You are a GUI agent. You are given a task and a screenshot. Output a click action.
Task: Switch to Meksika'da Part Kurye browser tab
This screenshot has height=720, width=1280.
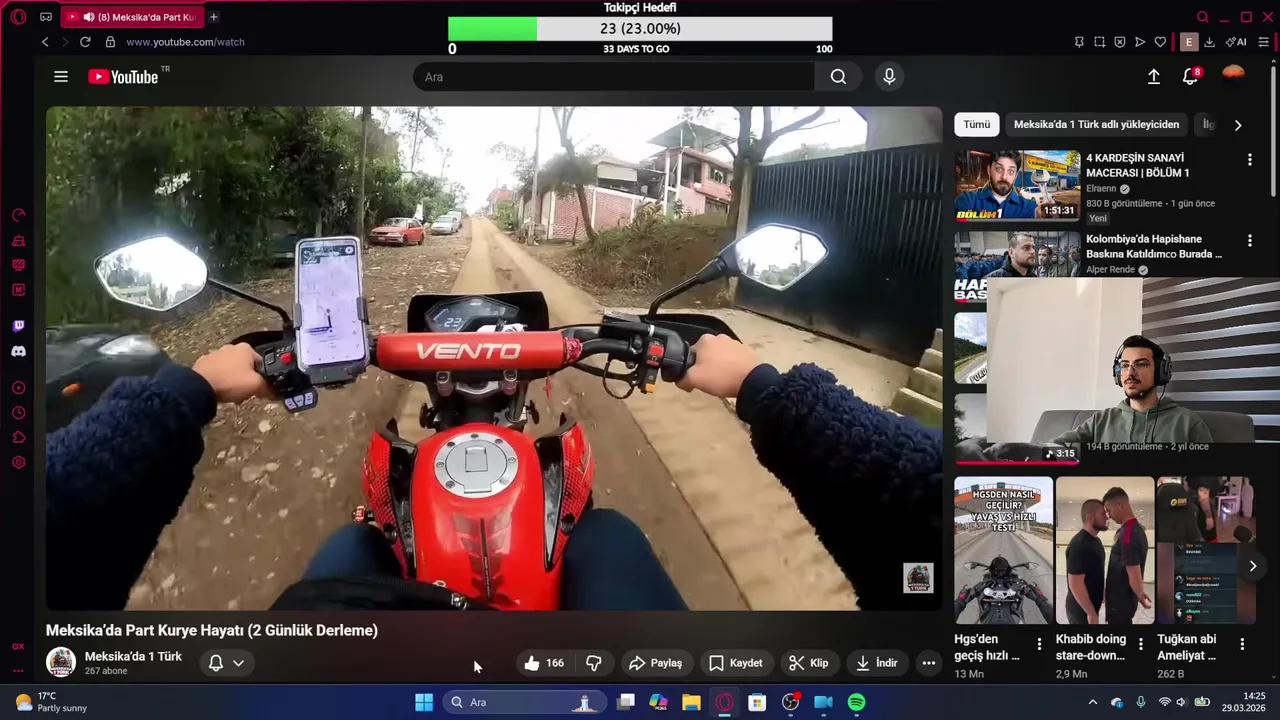[x=130, y=17]
